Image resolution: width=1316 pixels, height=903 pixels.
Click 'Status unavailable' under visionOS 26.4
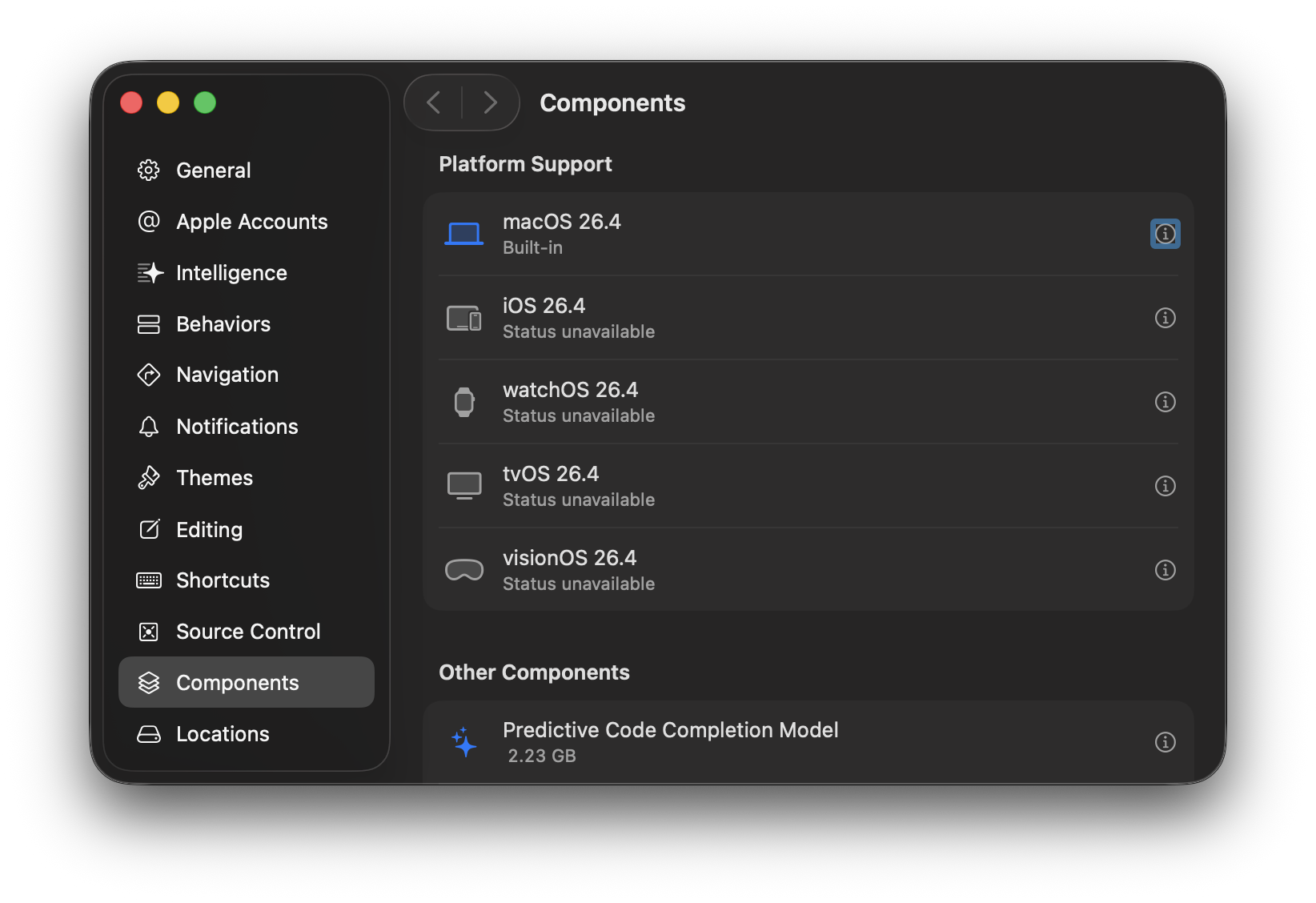tap(579, 584)
